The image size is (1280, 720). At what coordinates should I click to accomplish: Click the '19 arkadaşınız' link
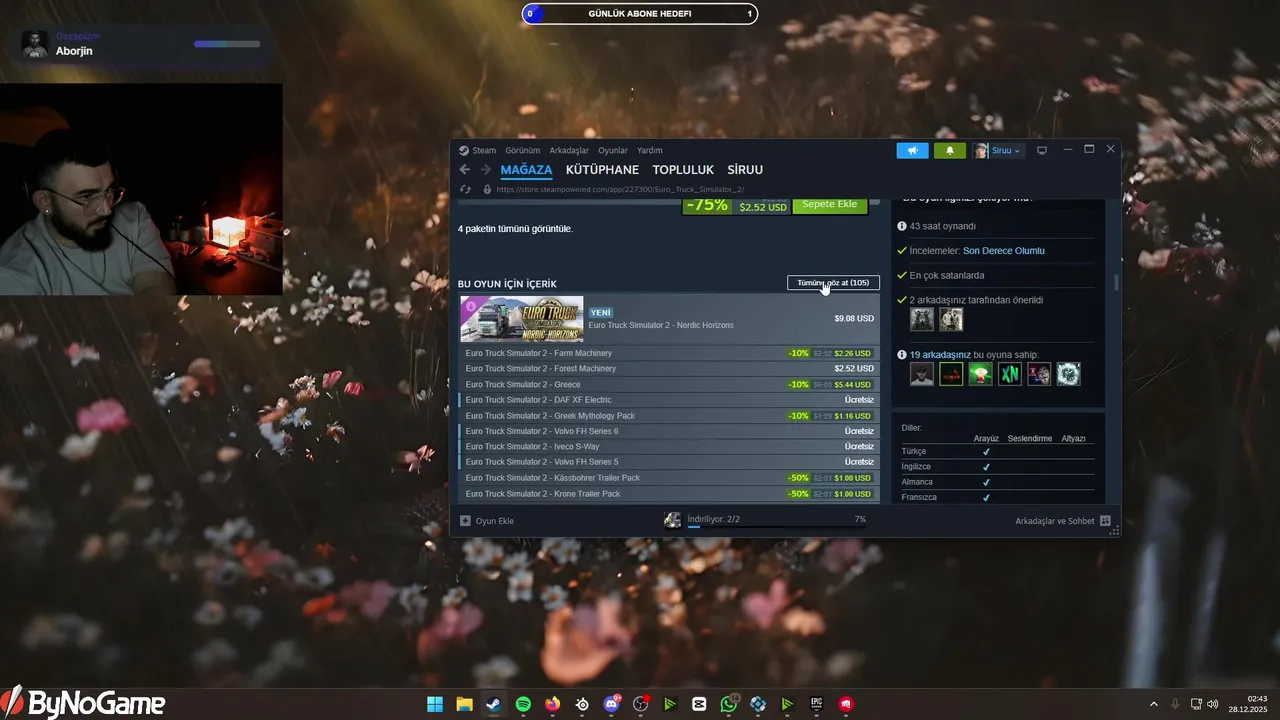[x=940, y=355]
